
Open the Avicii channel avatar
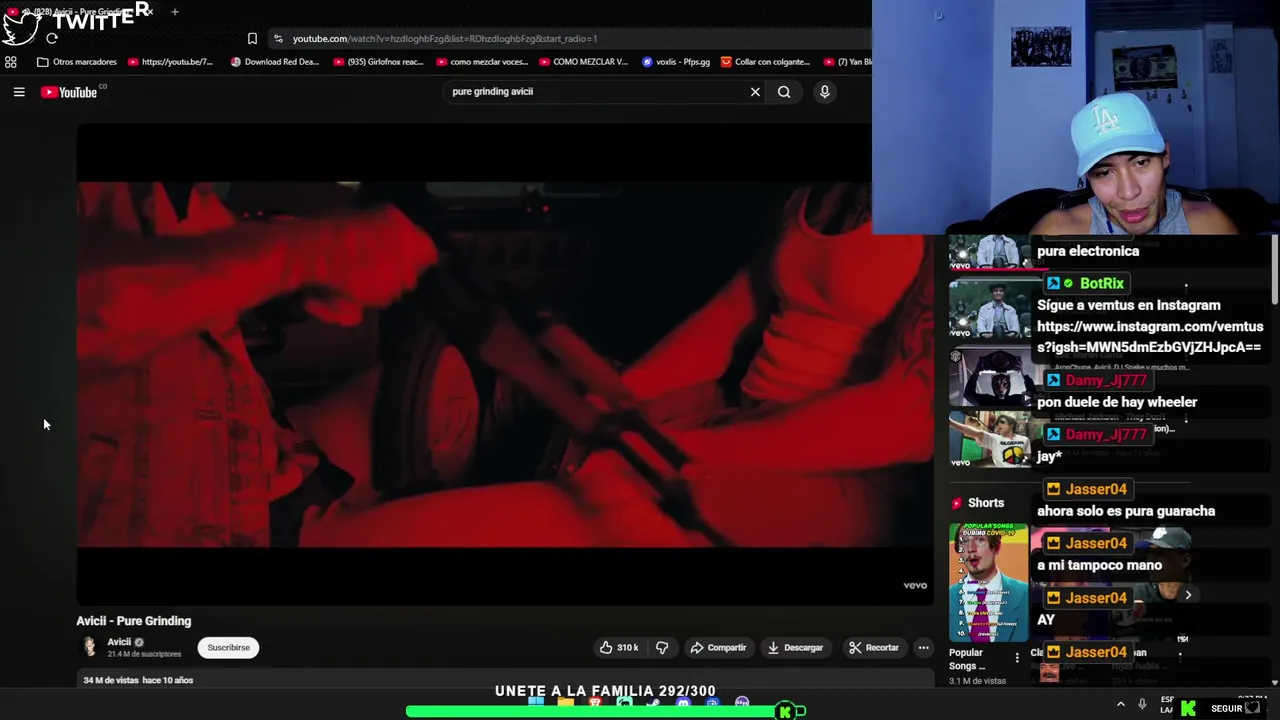click(90, 648)
